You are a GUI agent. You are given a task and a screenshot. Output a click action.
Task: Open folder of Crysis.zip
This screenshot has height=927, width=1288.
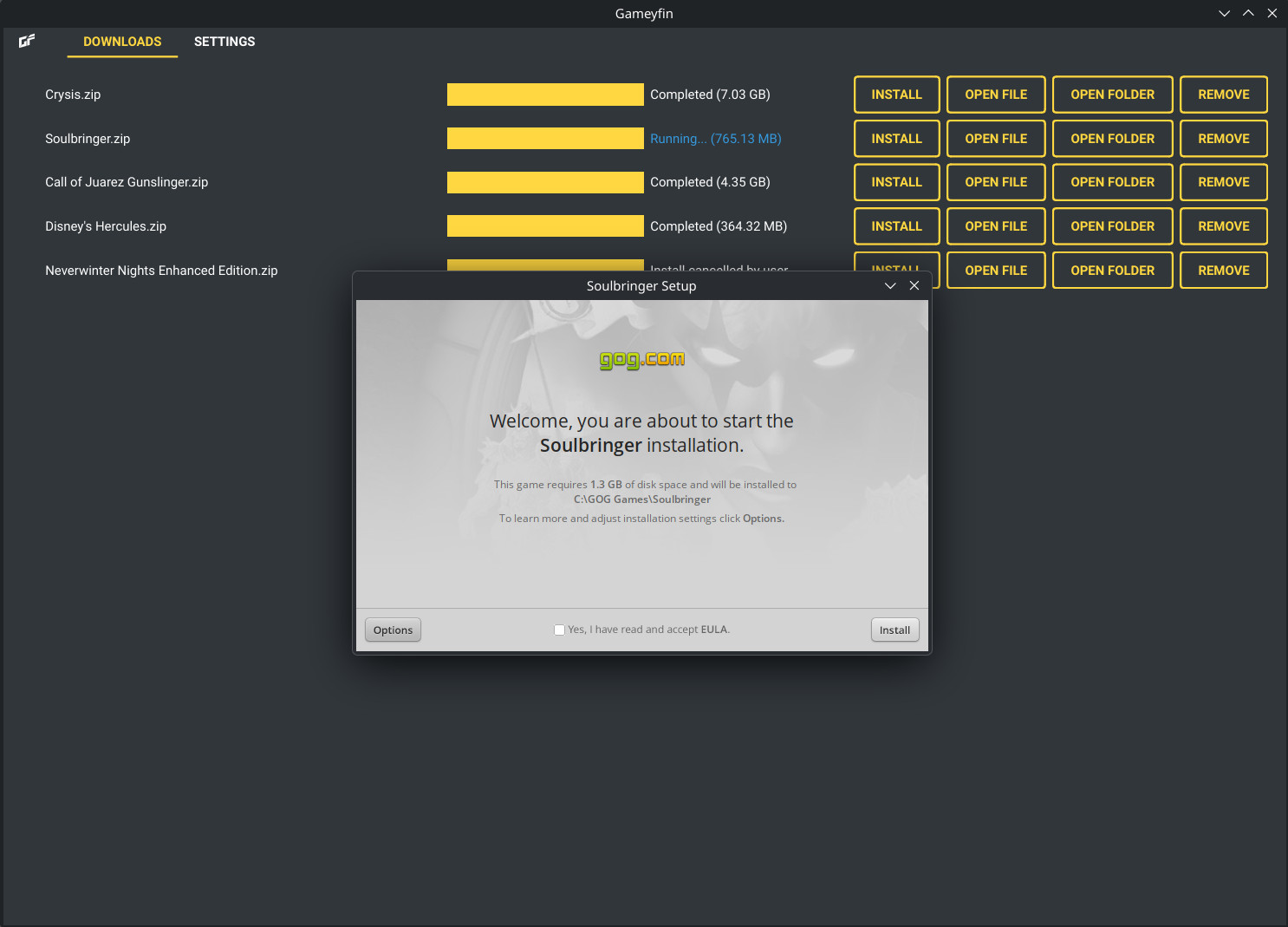(x=1113, y=95)
